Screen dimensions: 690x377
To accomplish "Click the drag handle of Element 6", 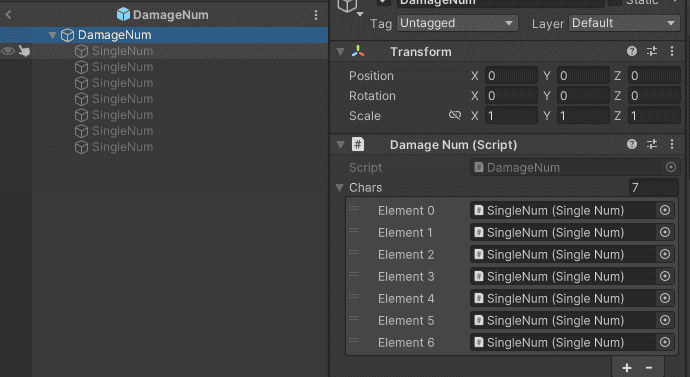I will (354, 340).
